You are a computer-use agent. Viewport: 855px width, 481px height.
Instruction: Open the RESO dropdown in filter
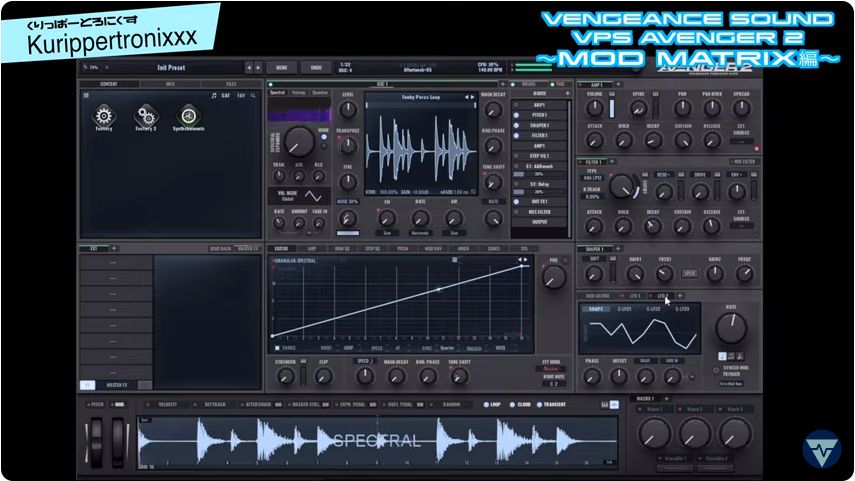pyautogui.click(x=663, y=175)
